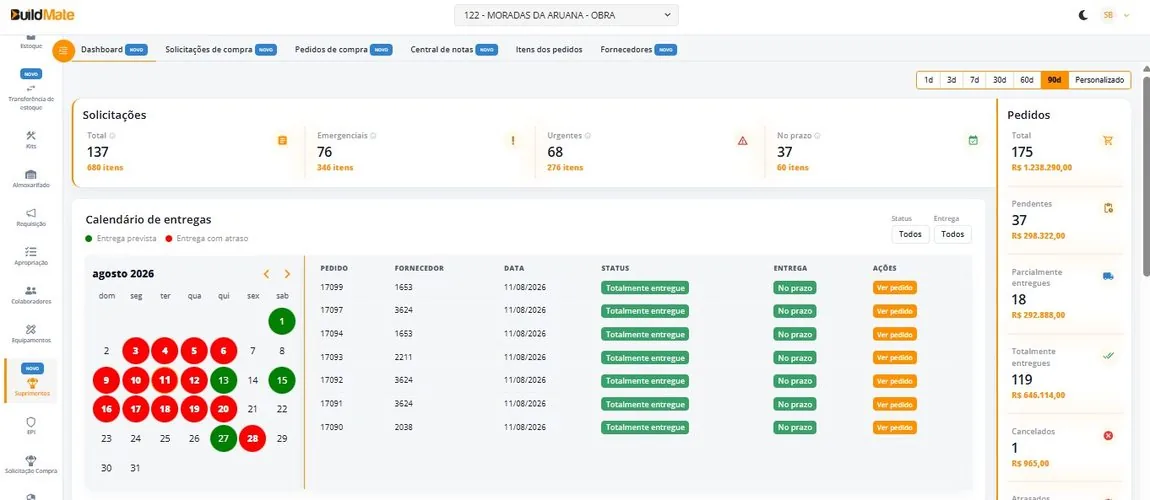The image size is (1150, 500).
Task: Click info icon next to Emergenciais
Action: click(x=373, y=136)
